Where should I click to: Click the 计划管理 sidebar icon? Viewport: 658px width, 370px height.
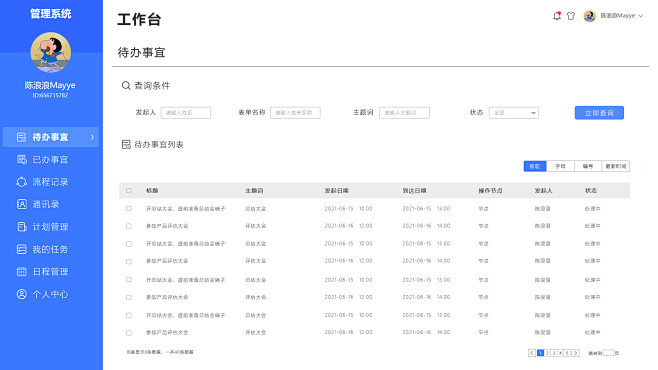tap(21, 227)
